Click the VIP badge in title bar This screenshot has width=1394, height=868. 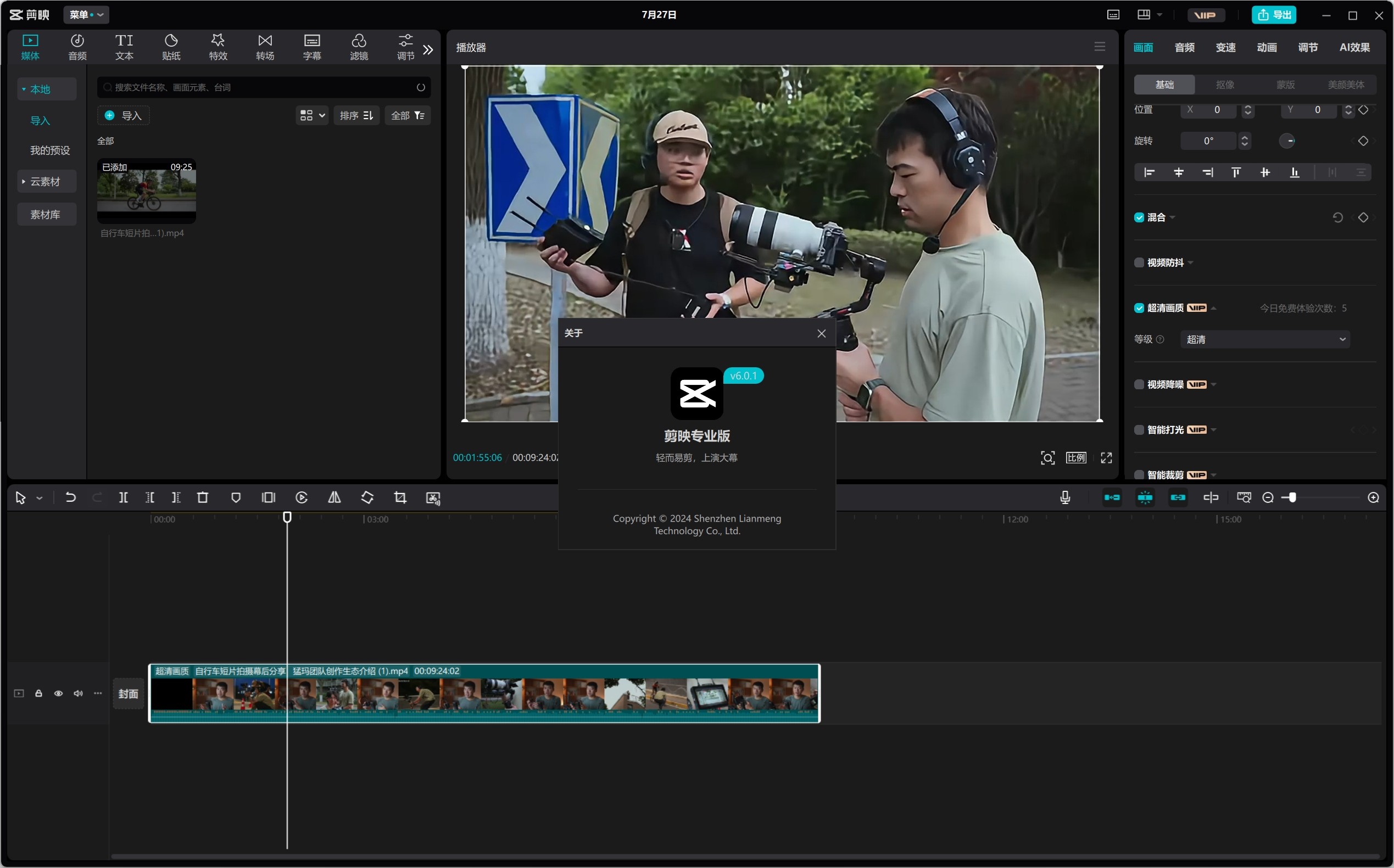[x=1206, y=15]
